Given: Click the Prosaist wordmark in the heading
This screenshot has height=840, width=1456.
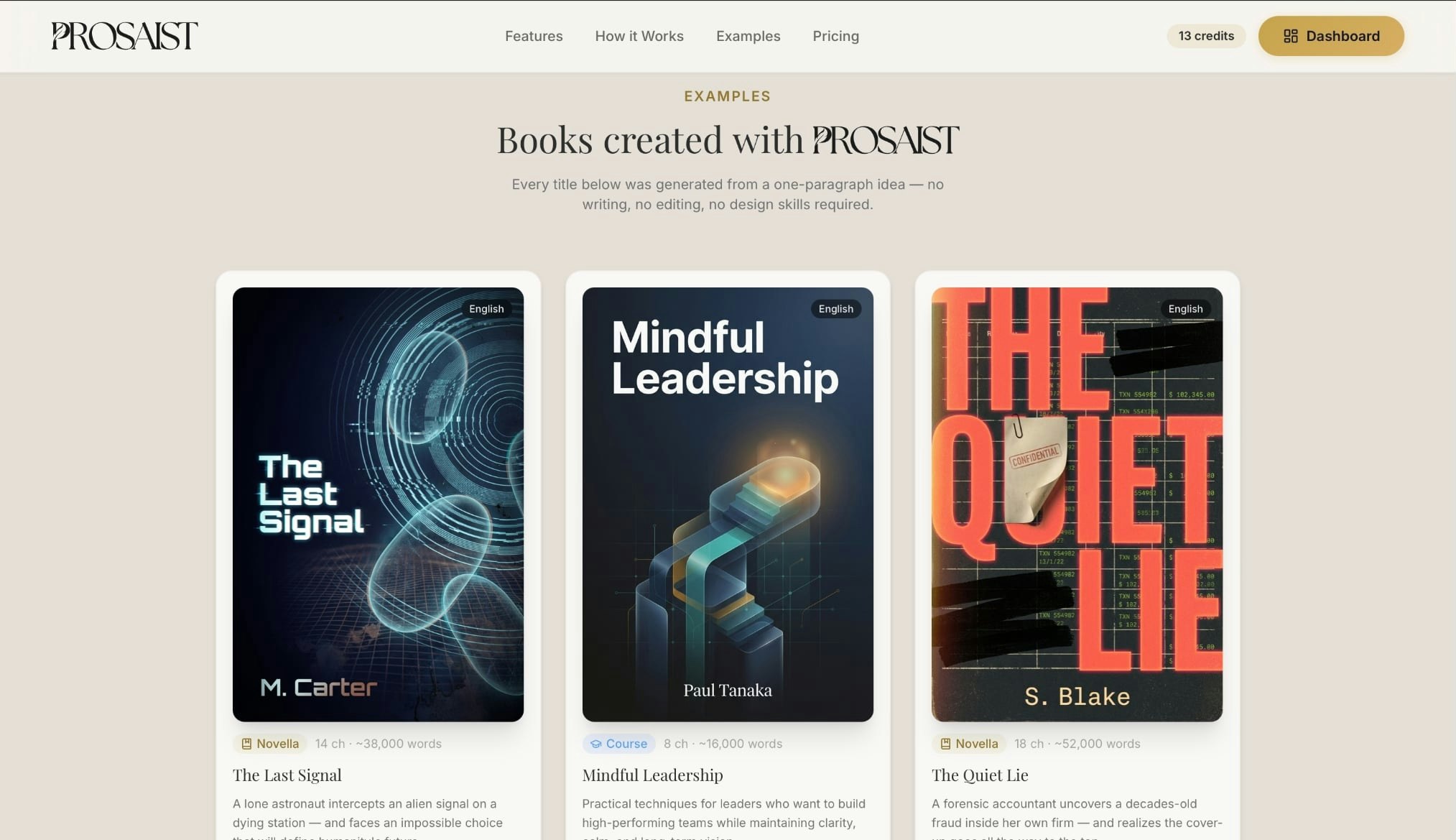Looking at the screenshot, I should pos(885,139).
